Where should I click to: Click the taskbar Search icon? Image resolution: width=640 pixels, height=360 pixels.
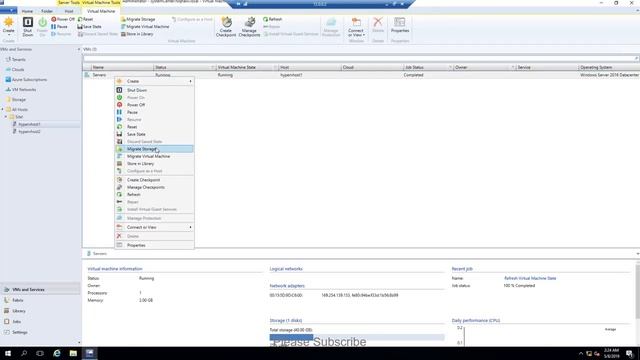click(x=24, y=353)
